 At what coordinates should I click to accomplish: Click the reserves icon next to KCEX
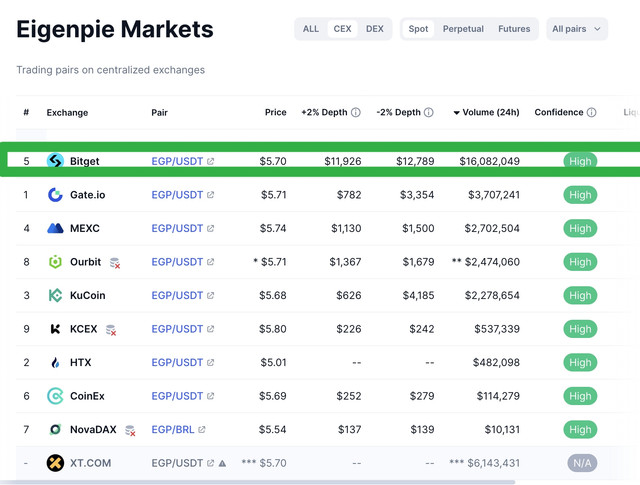(x=111, y=330)
